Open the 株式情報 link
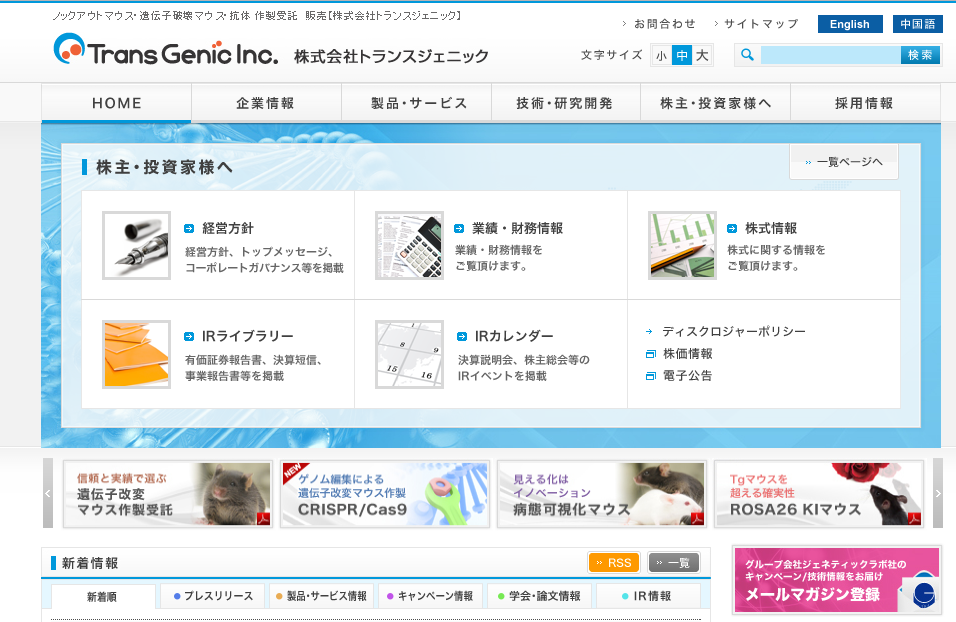Viewport: 956px width, 622px height. pyautogui.click(x=771, y=229)
